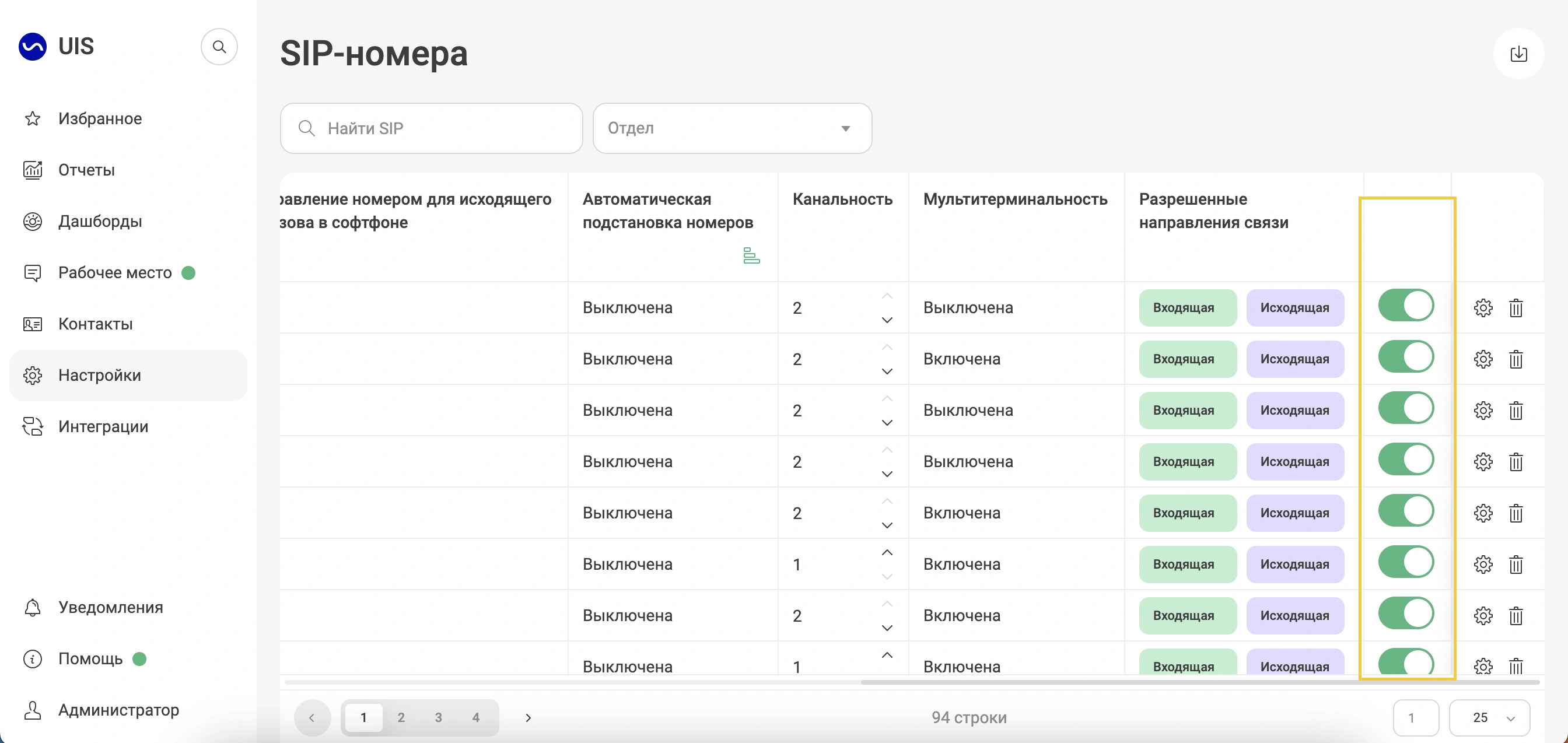Delete the second SIP row with trash icon
The width and height of the screenshot is (1568, 743).
point(1515,359)
